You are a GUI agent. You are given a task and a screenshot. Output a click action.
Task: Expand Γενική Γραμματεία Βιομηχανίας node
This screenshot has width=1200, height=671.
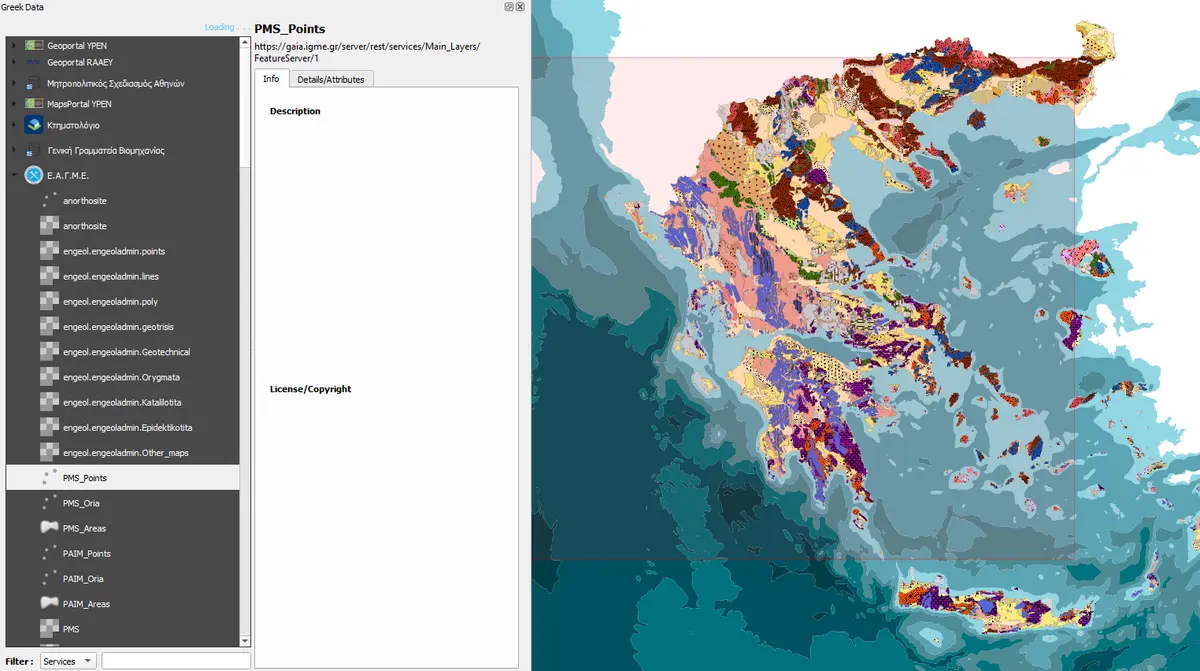14,150
